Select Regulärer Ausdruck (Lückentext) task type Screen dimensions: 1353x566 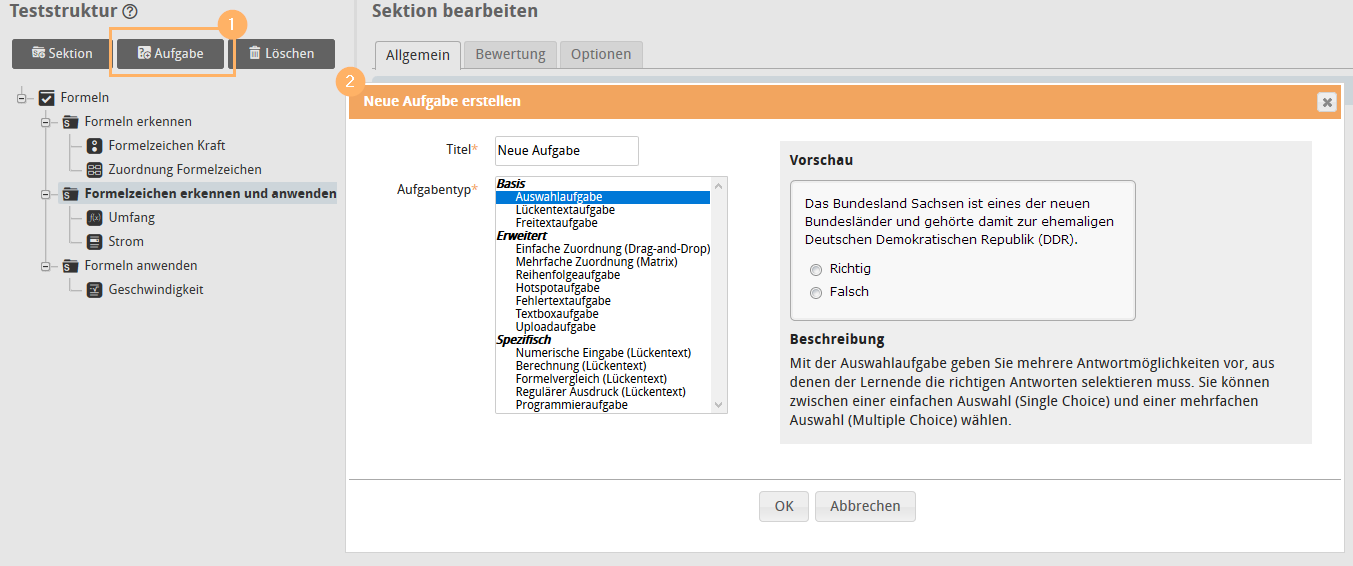(602, 392)
